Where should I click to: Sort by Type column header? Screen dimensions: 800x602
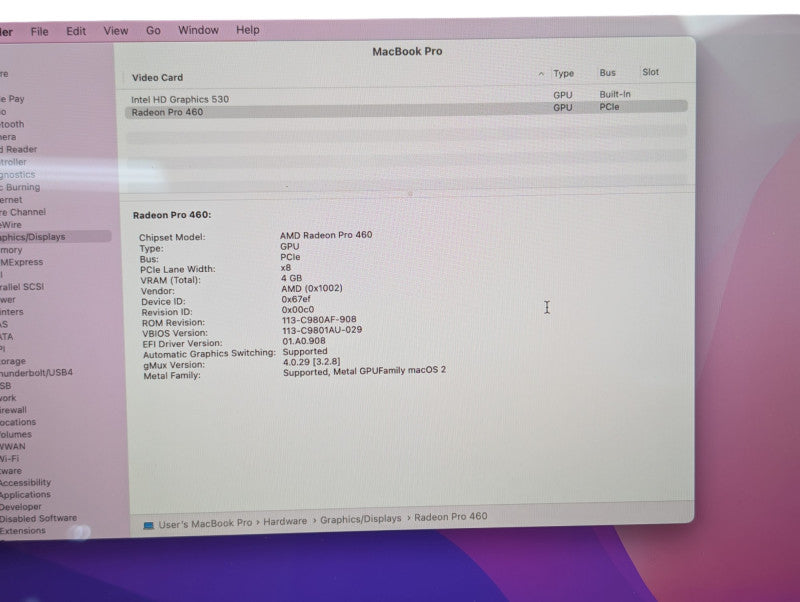(x=563, y=73)
